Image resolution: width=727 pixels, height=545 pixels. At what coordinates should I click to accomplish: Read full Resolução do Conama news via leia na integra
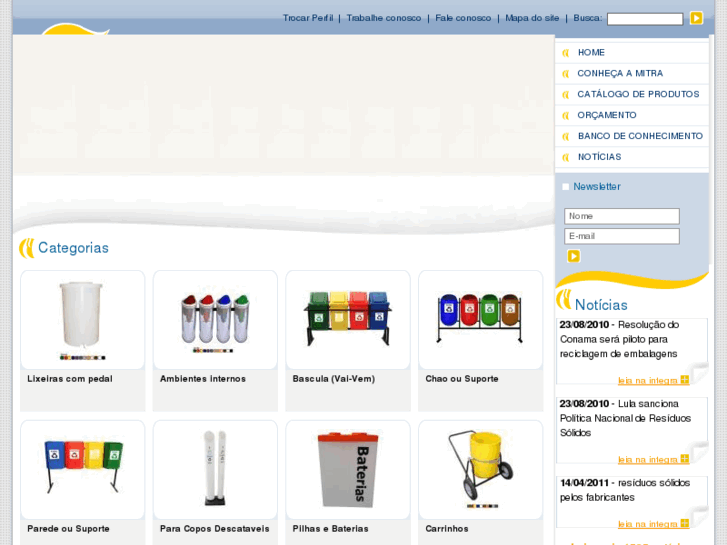click(x=647, y=381)
